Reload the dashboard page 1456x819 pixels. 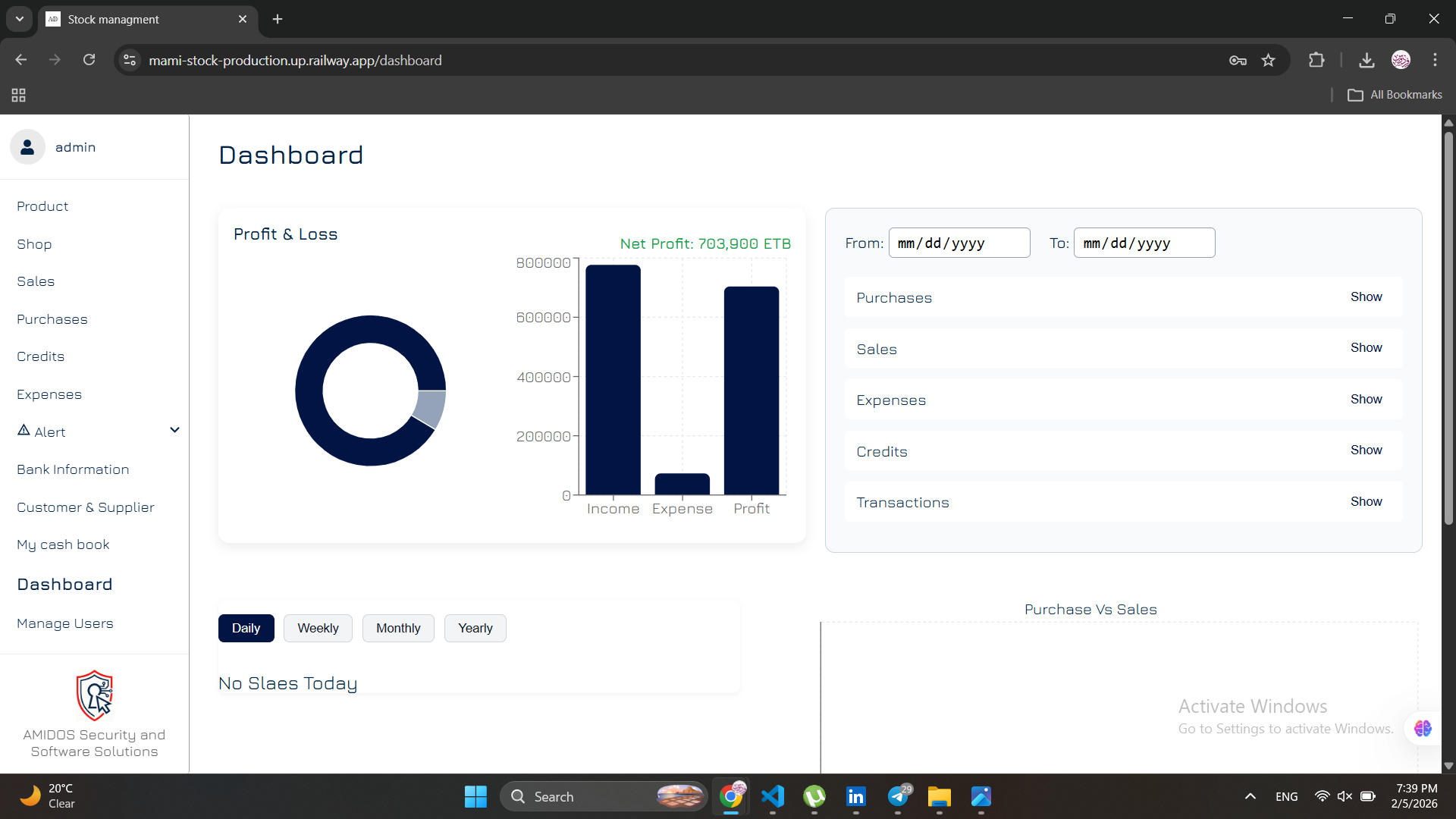(x=89, y=60)
